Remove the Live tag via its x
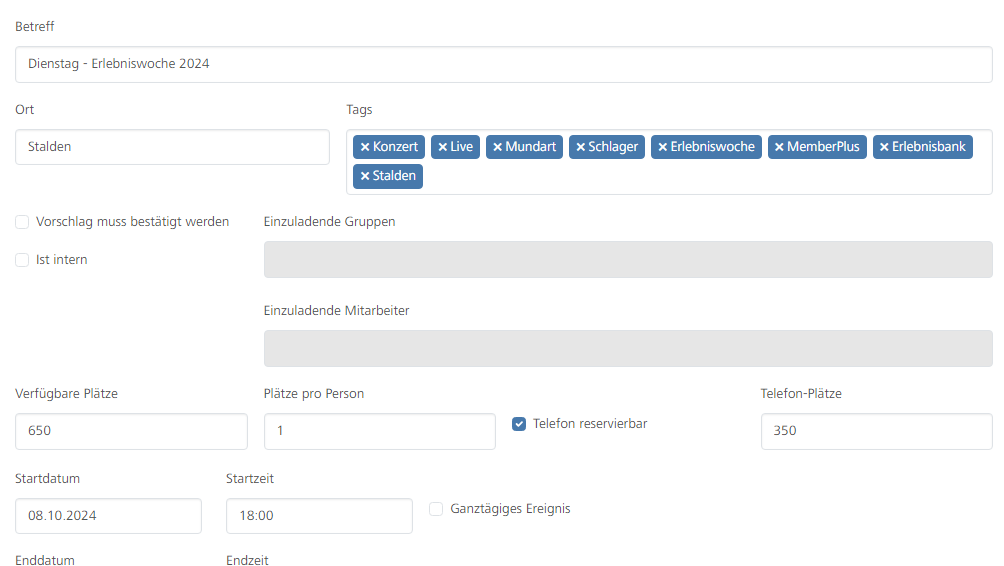Screen dimensions: 1004x566 442,147
